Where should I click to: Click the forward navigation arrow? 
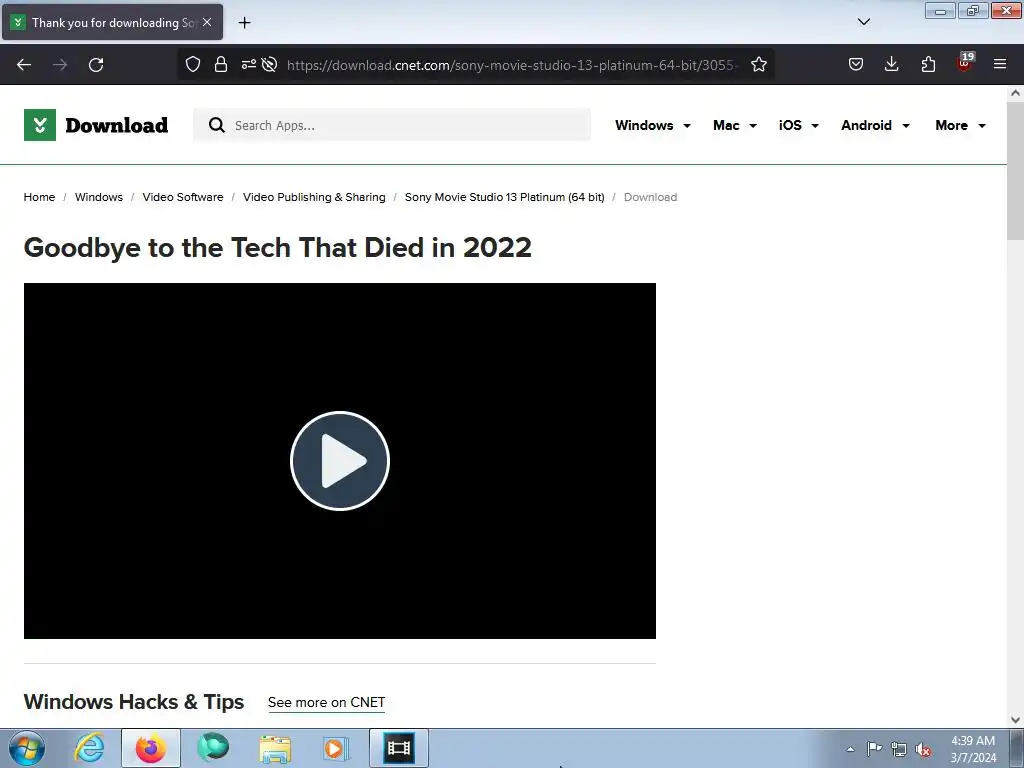pyautogui.click(x=60, y=65)
